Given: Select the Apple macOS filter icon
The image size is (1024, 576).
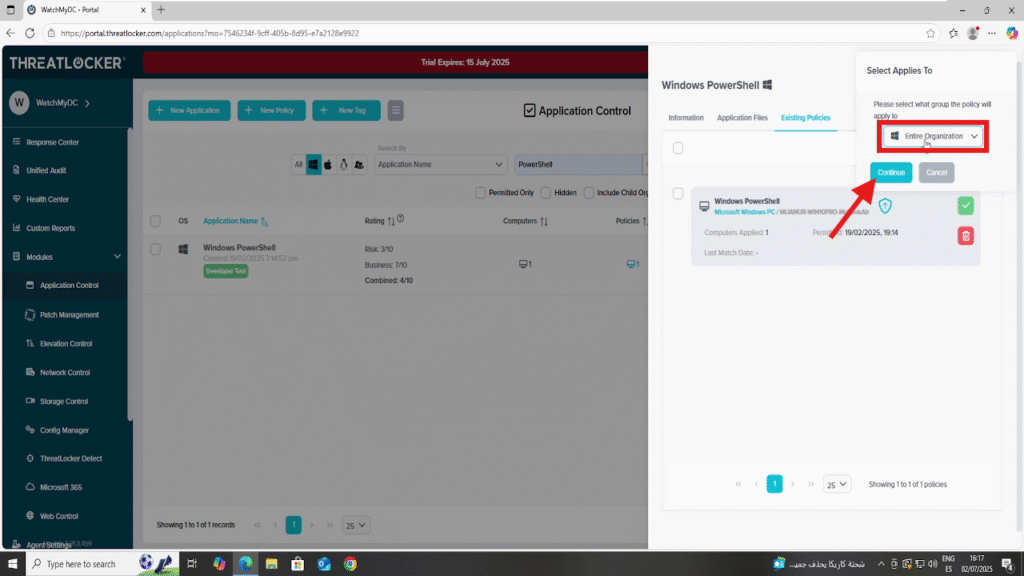Looking at the screenshot, I should pos(328,165).
